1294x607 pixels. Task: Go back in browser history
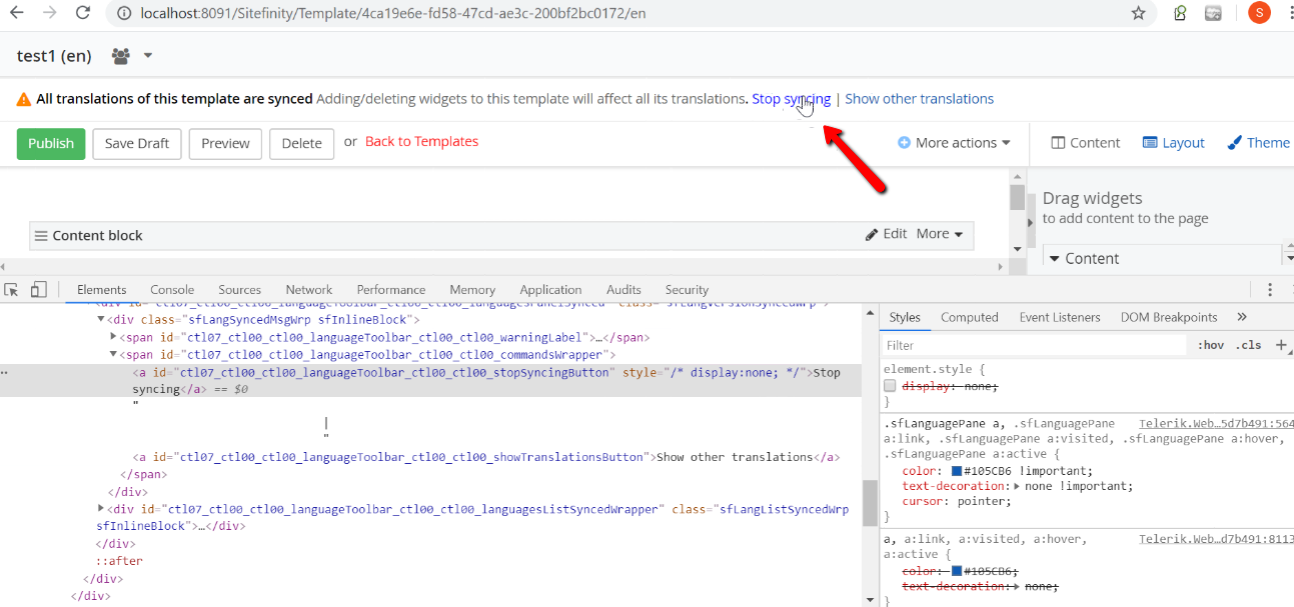17,13
